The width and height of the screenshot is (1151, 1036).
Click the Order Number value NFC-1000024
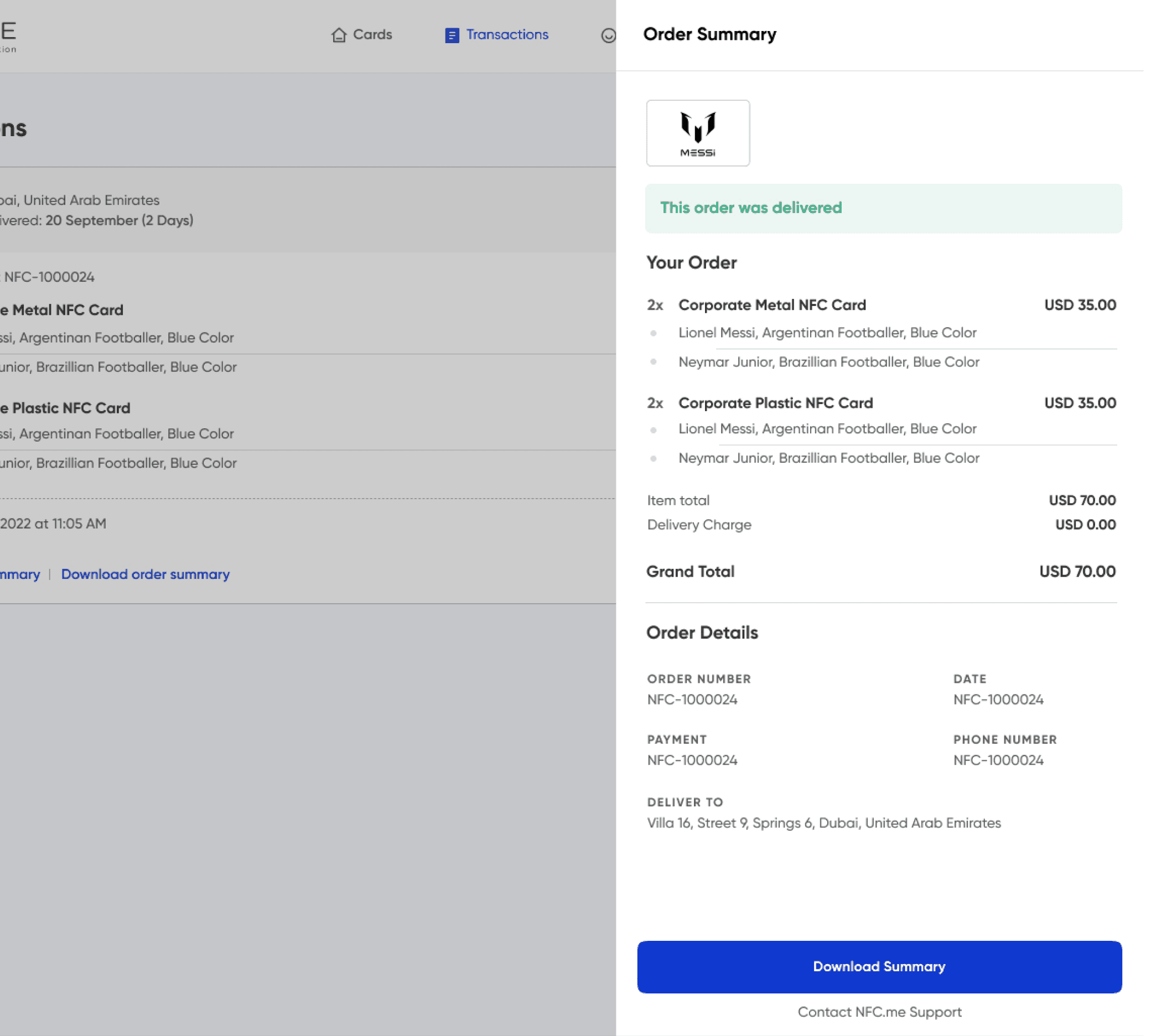[x=692, y=700]
